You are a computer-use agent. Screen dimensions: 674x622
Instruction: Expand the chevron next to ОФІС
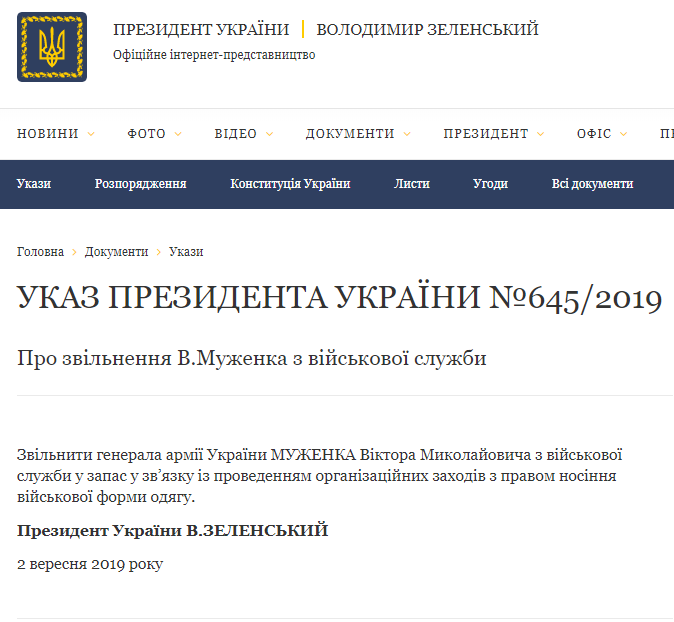pos(624,134)
